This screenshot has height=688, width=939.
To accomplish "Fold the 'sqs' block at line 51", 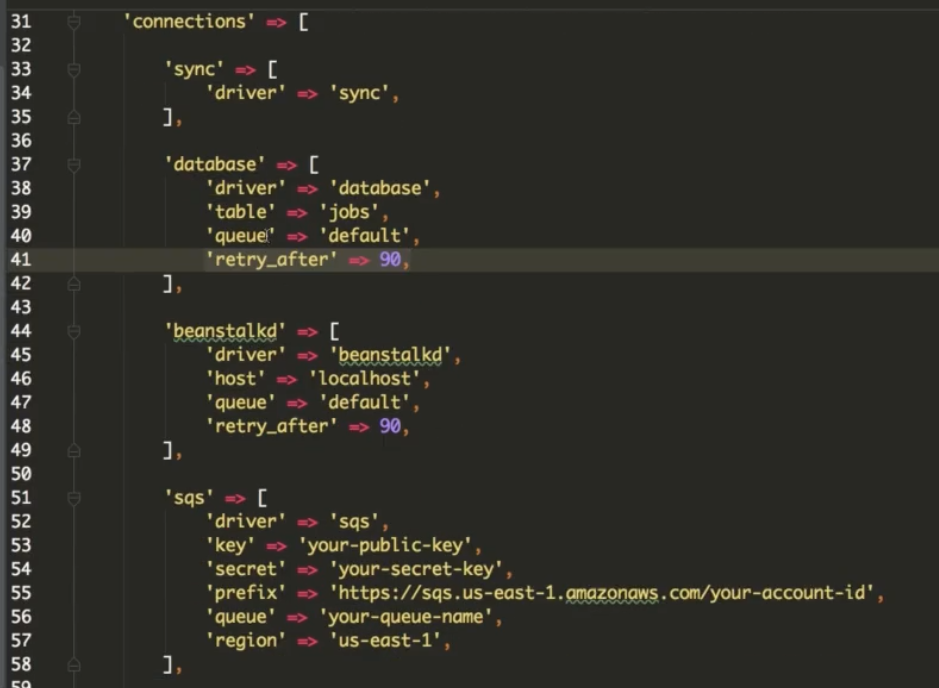I will tap(74, 498).
